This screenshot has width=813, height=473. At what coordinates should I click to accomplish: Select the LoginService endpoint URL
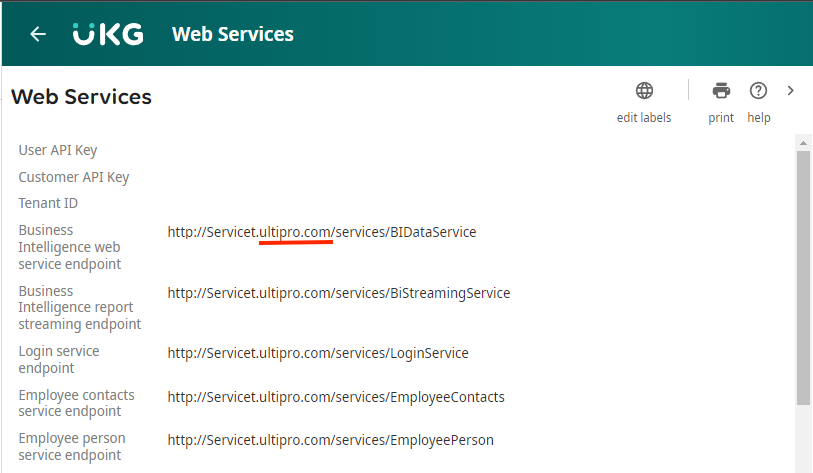[318, 353]
